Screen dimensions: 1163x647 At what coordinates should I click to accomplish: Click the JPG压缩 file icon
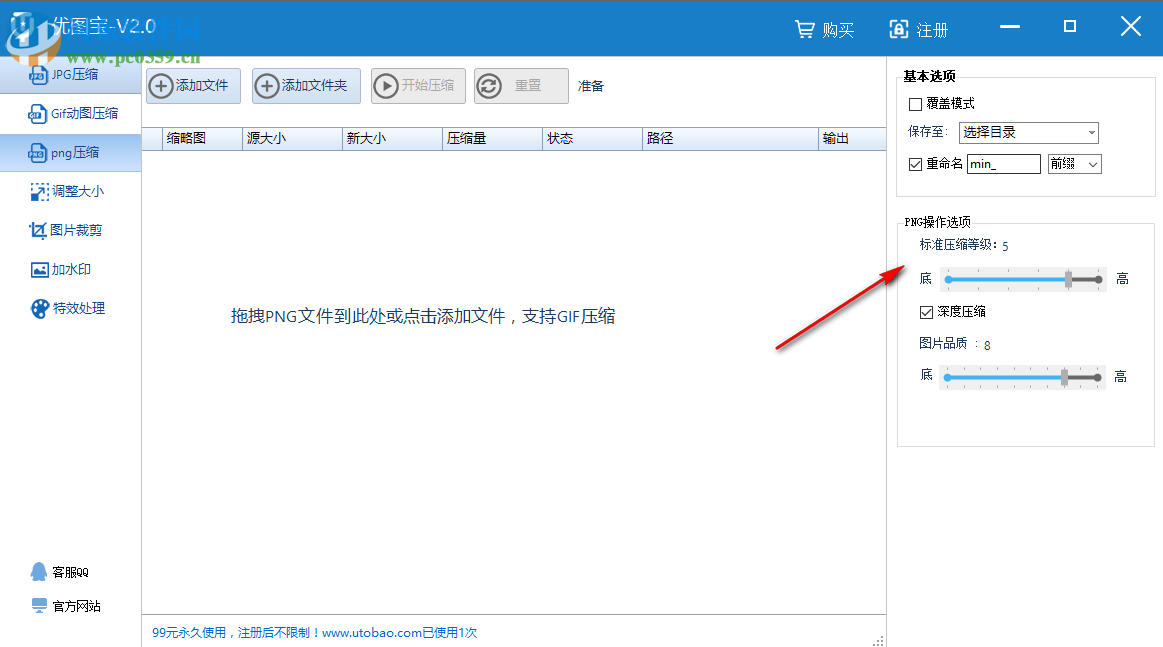tap(38, 75)
